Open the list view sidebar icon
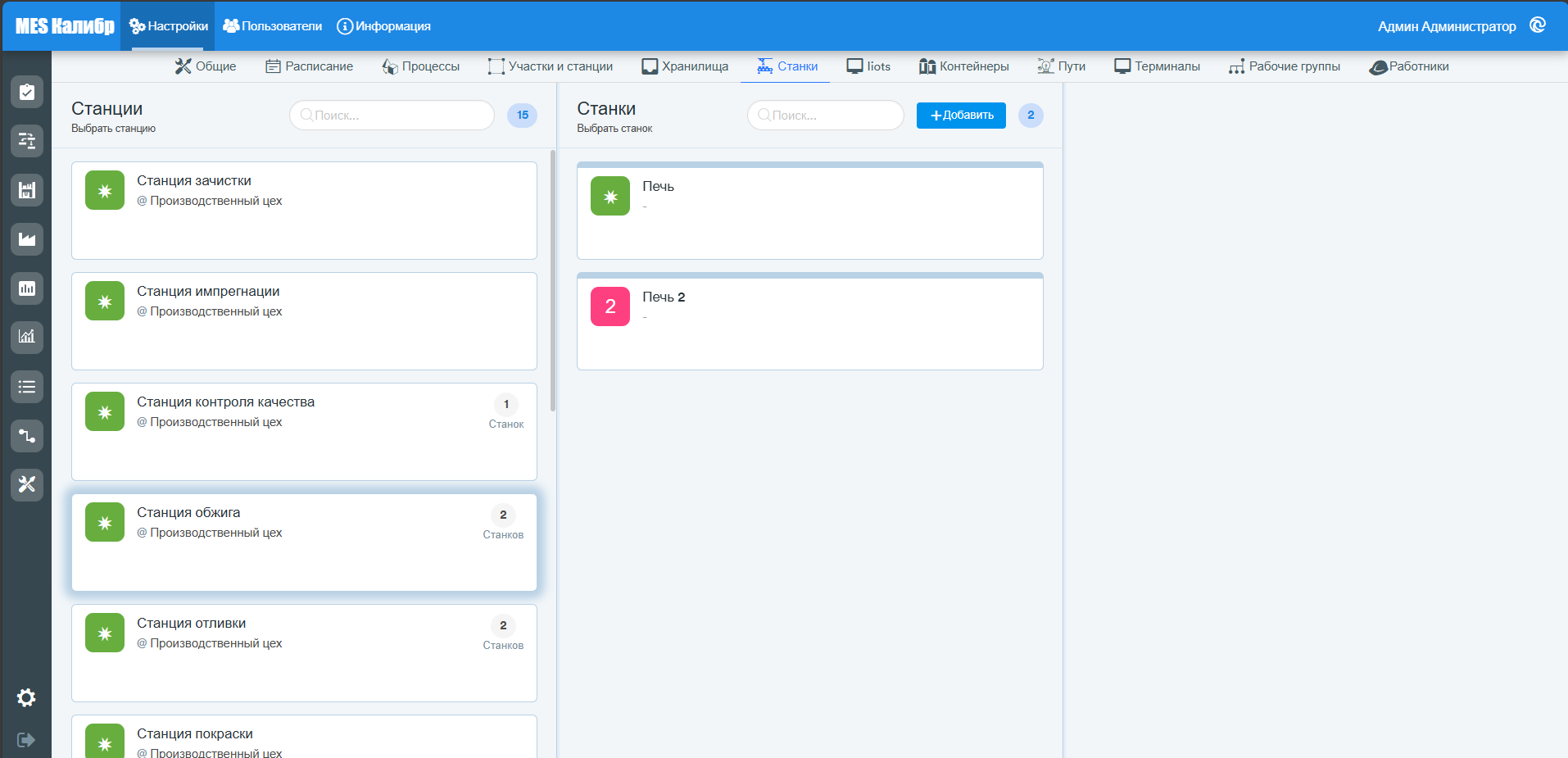 (x=27, y=387)
